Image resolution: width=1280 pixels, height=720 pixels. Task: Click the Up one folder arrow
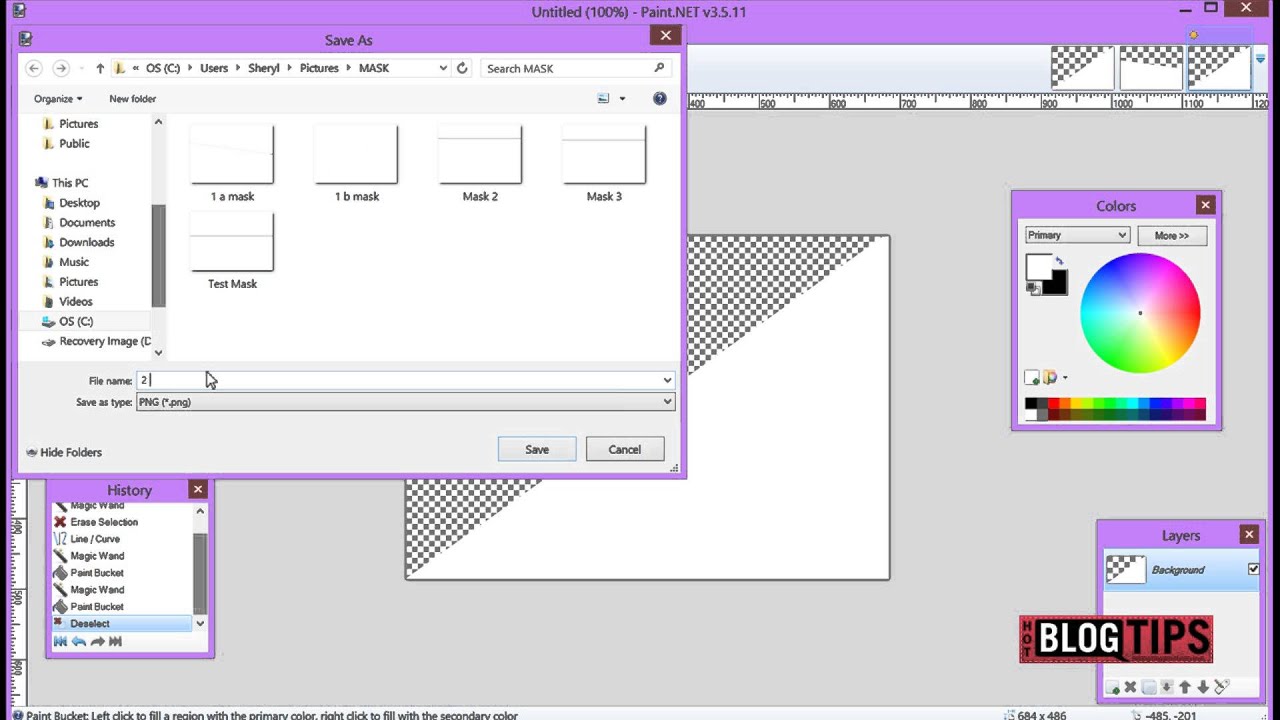(x=100, y=68)
